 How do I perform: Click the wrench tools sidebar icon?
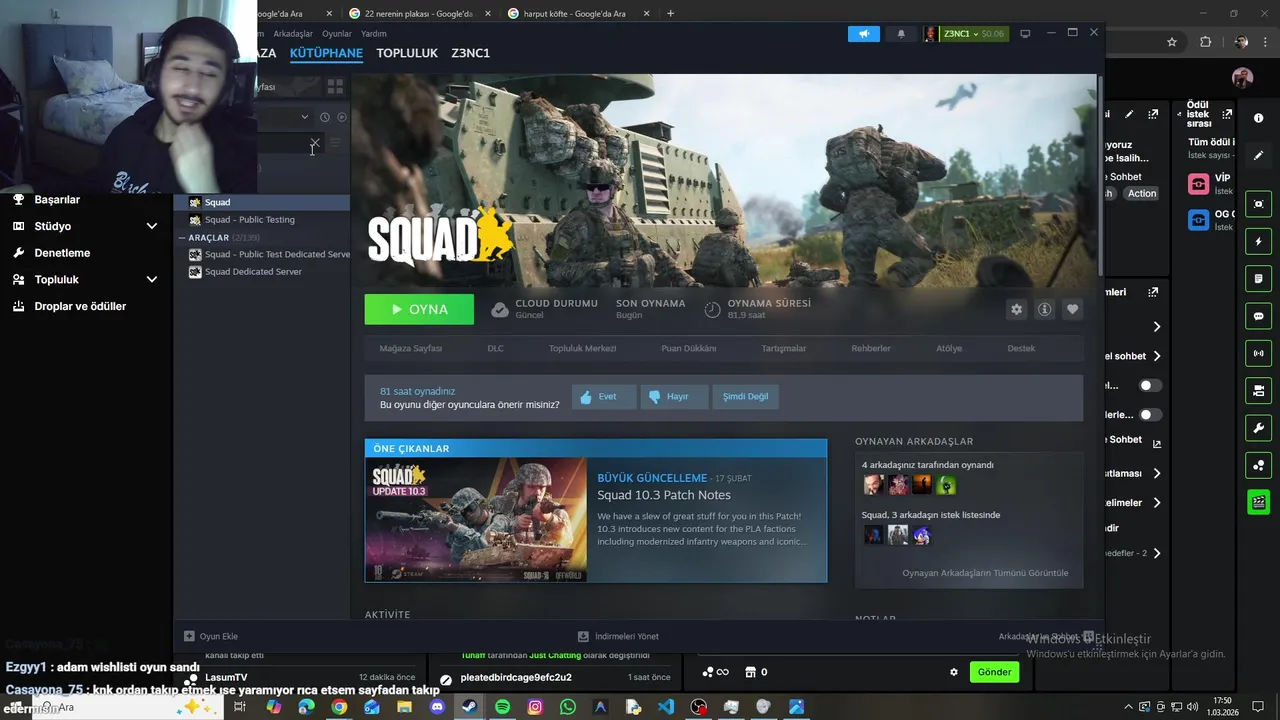click(1259, 428)
